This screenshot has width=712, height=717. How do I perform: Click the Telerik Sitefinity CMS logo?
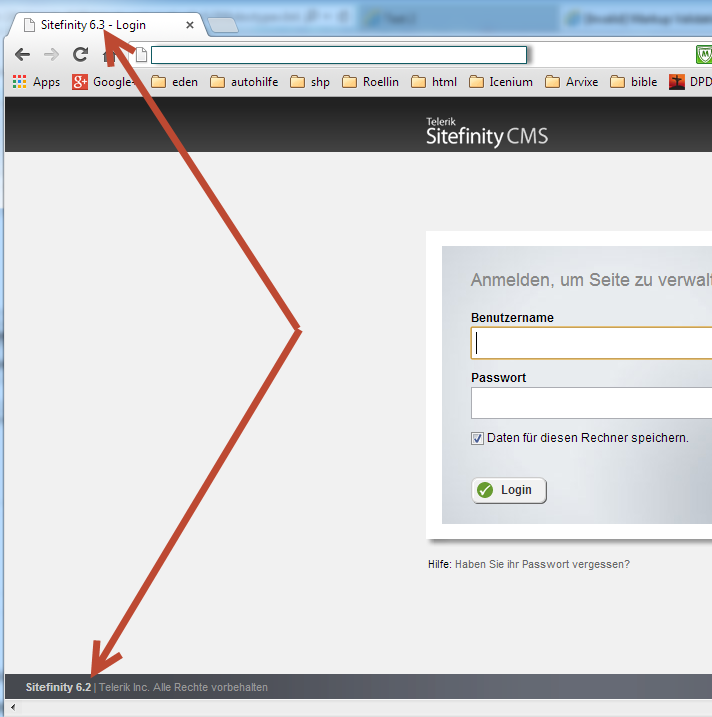(x=487, y=132)
